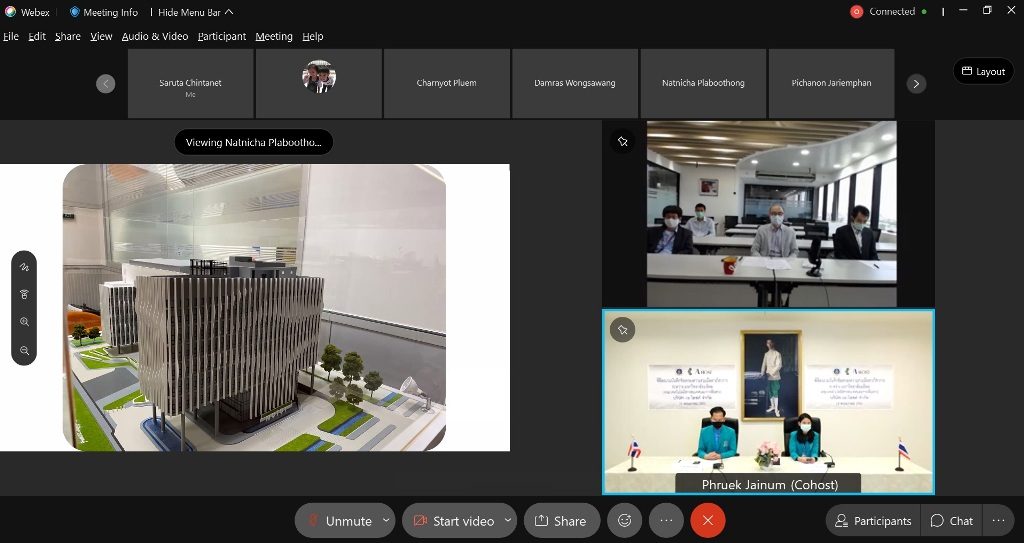Pin Phruek Jainum's video tile
The width and height of the screenshot is (1024, 543).
point(622,329)
